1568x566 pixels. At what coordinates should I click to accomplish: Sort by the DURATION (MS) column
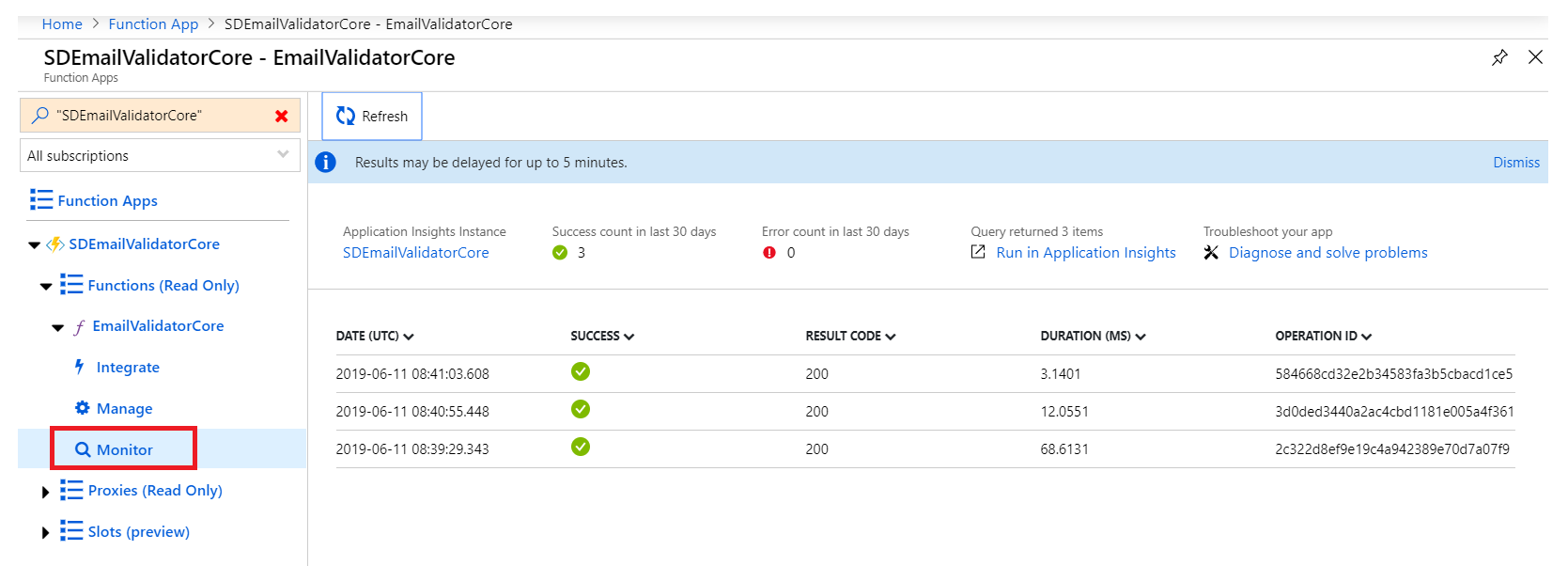click(1093, 336)
